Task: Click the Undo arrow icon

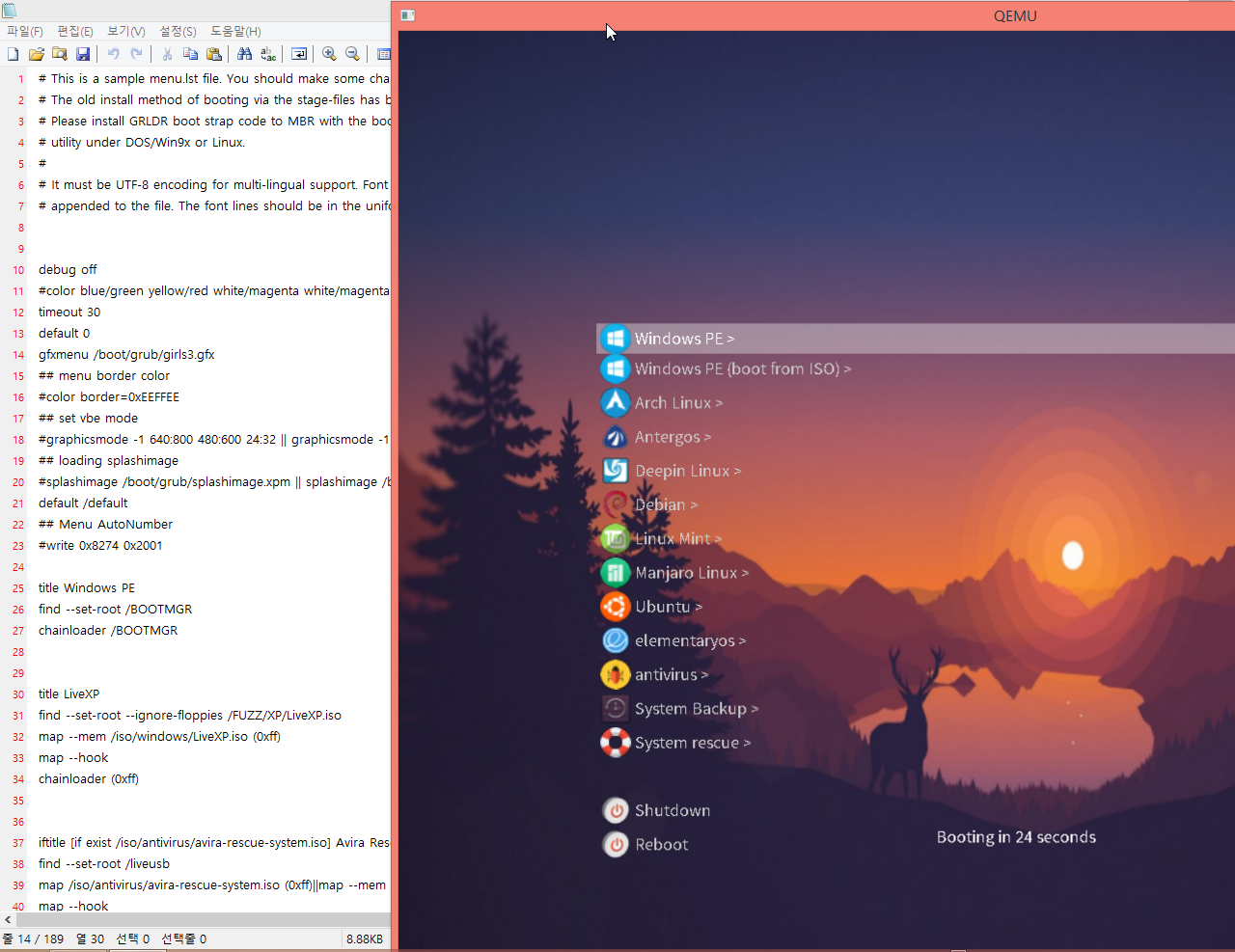Action: click(x=114, y=55)
